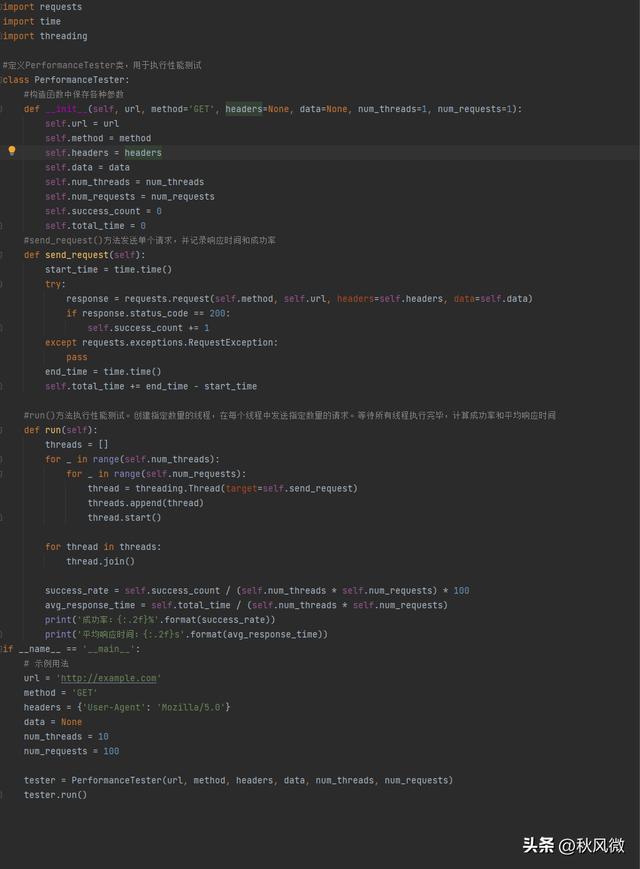Image resolution: width=640 pixels, height=869 pixels.
Task: Click 'if response.status_code == 200:' line
Action: click(x=148, y=313)
